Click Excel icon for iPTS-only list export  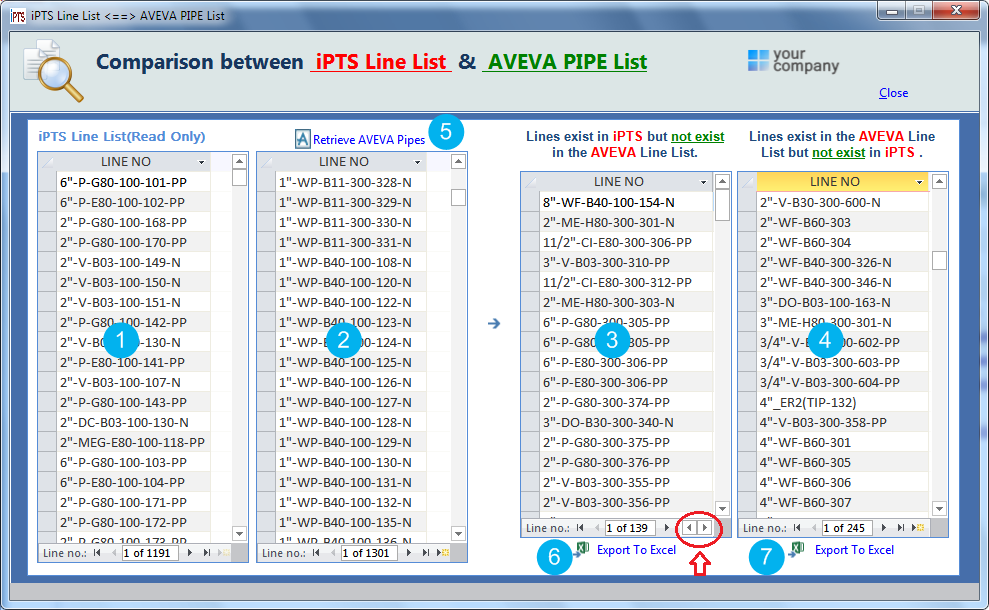click(x=582, y=549)
